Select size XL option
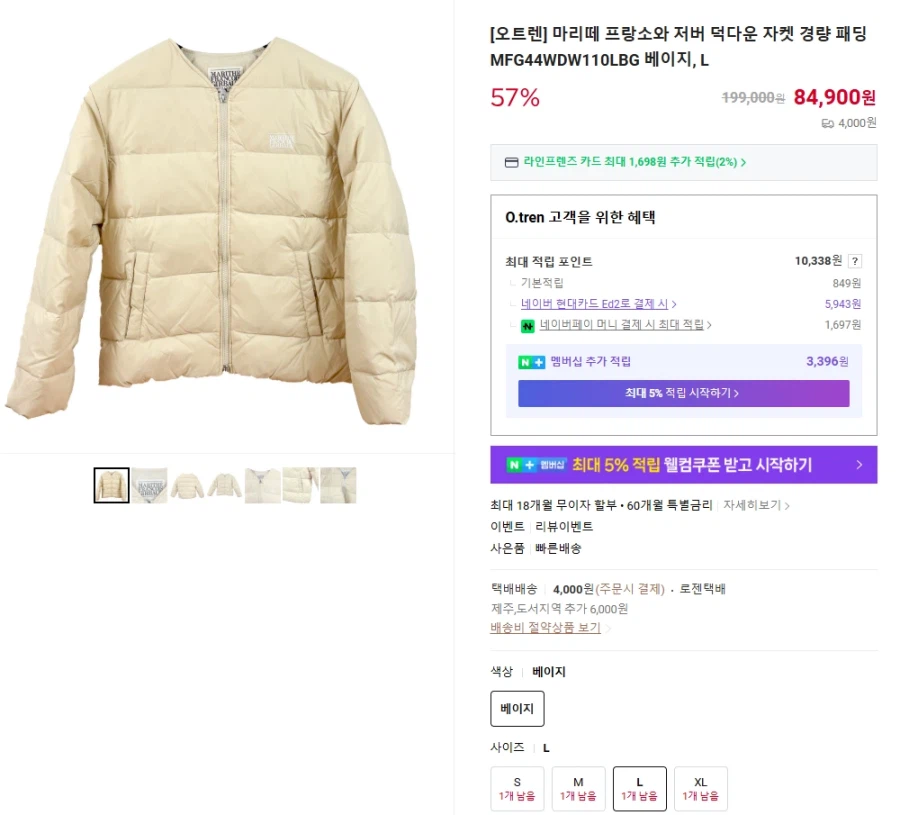Viewport: 900px width, 815px height. (x=700, y=788)
